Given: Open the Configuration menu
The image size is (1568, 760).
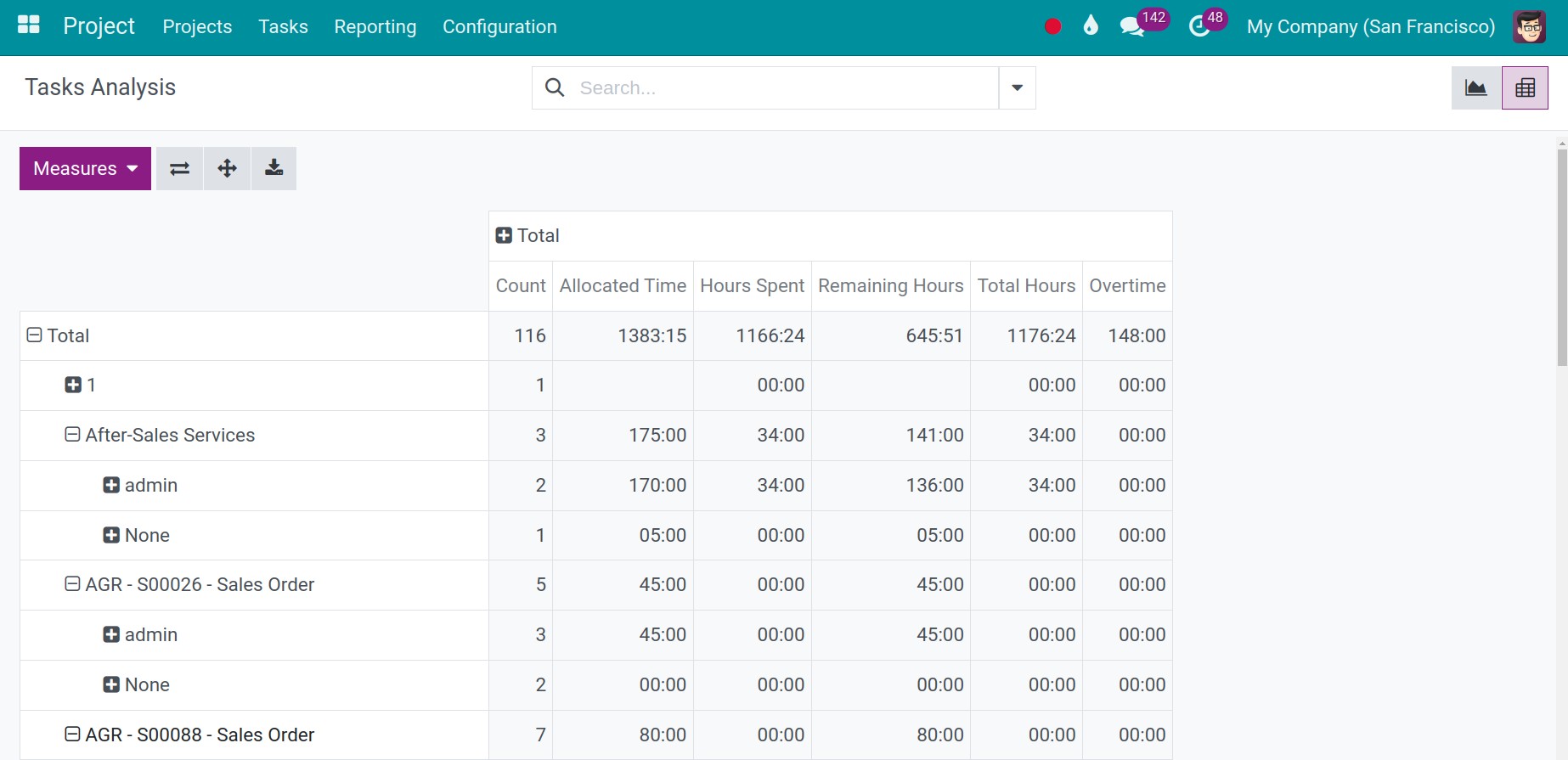Looking at the screenshot, I should point(499,26).
